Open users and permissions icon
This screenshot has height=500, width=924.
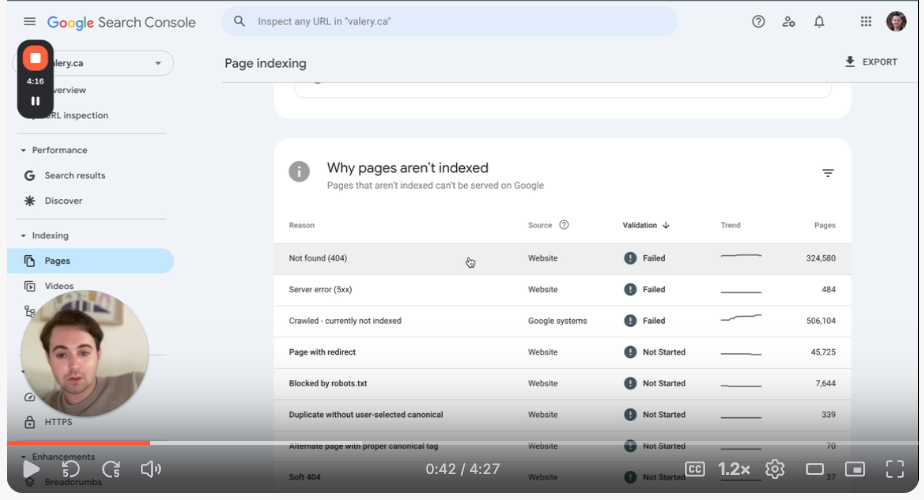point(788,22)
